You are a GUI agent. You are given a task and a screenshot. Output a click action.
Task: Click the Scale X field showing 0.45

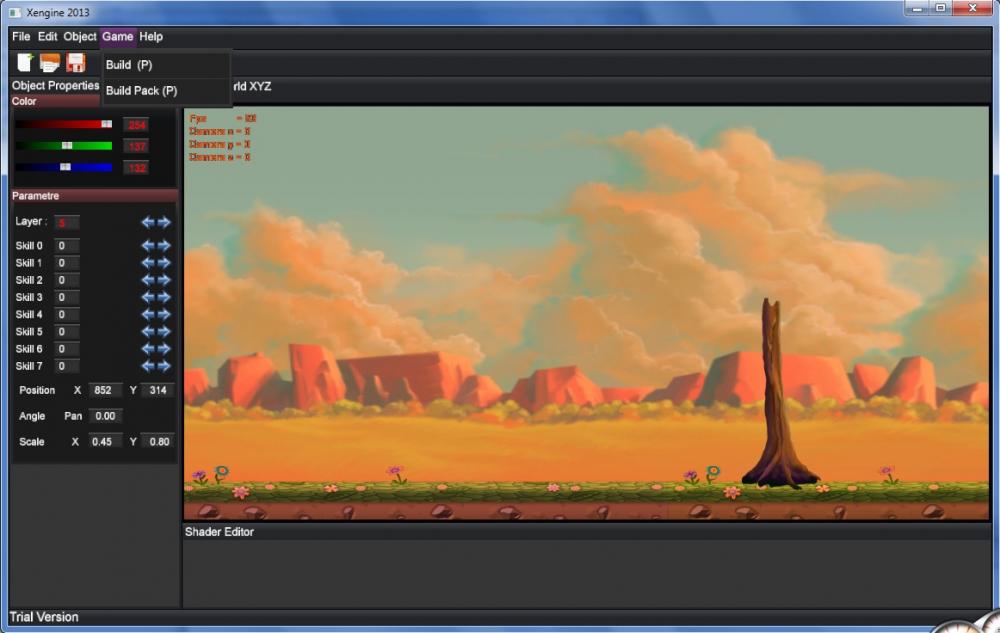click(x=105, y=441)
